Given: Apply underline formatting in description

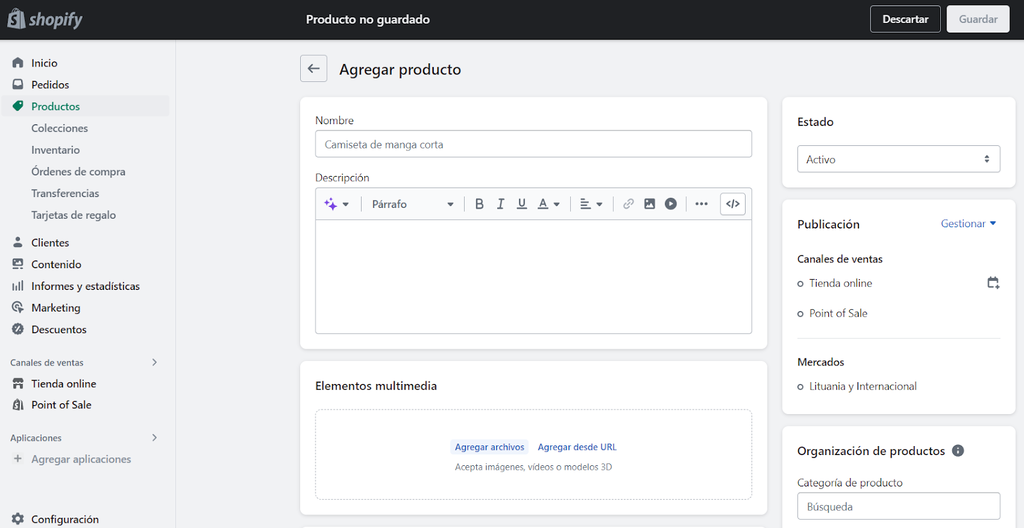Looking at the screenshot, I should pos(521,204).
